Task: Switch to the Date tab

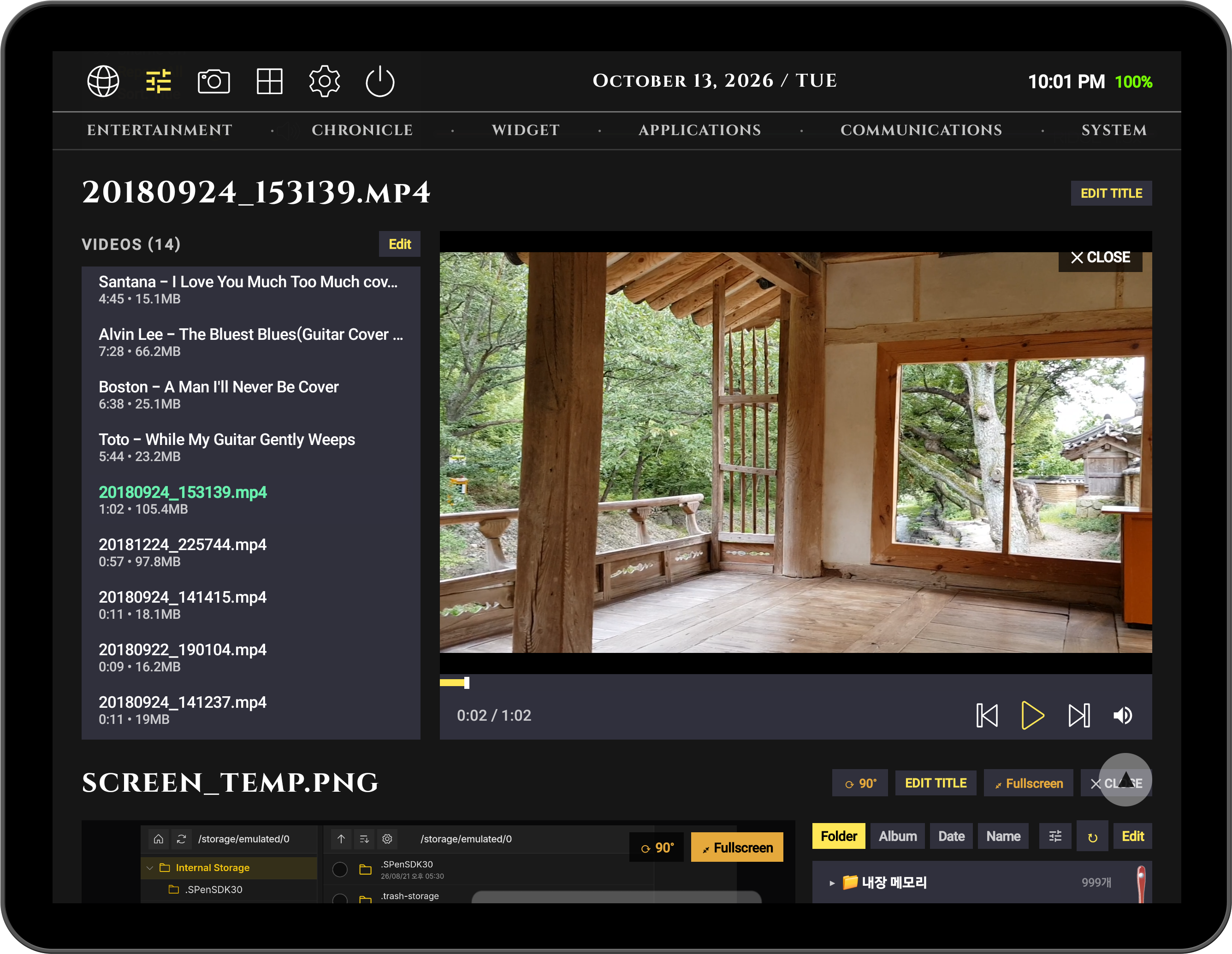Action: pyautogui.click(x=952, y=836)
